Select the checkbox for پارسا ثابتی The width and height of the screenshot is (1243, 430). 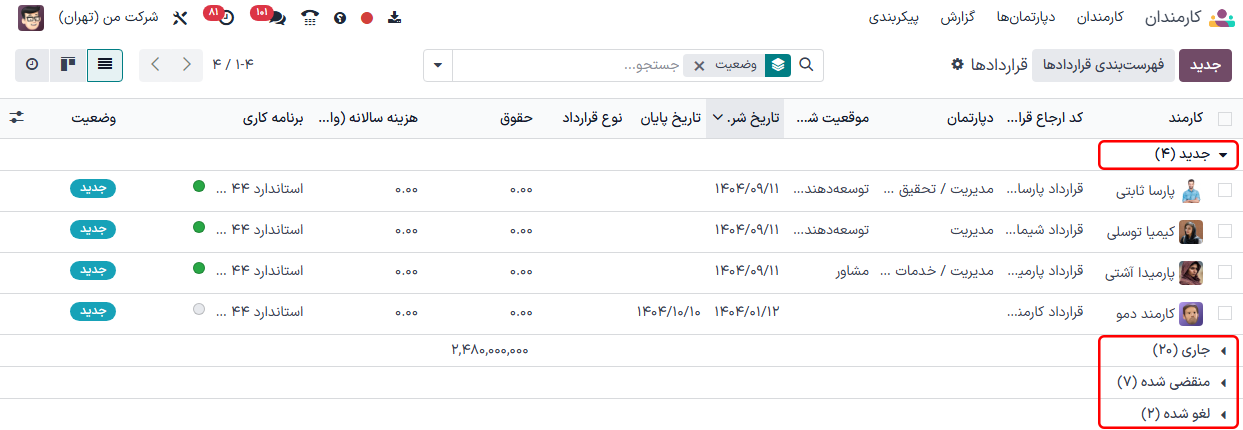[x=1225, y=190]
